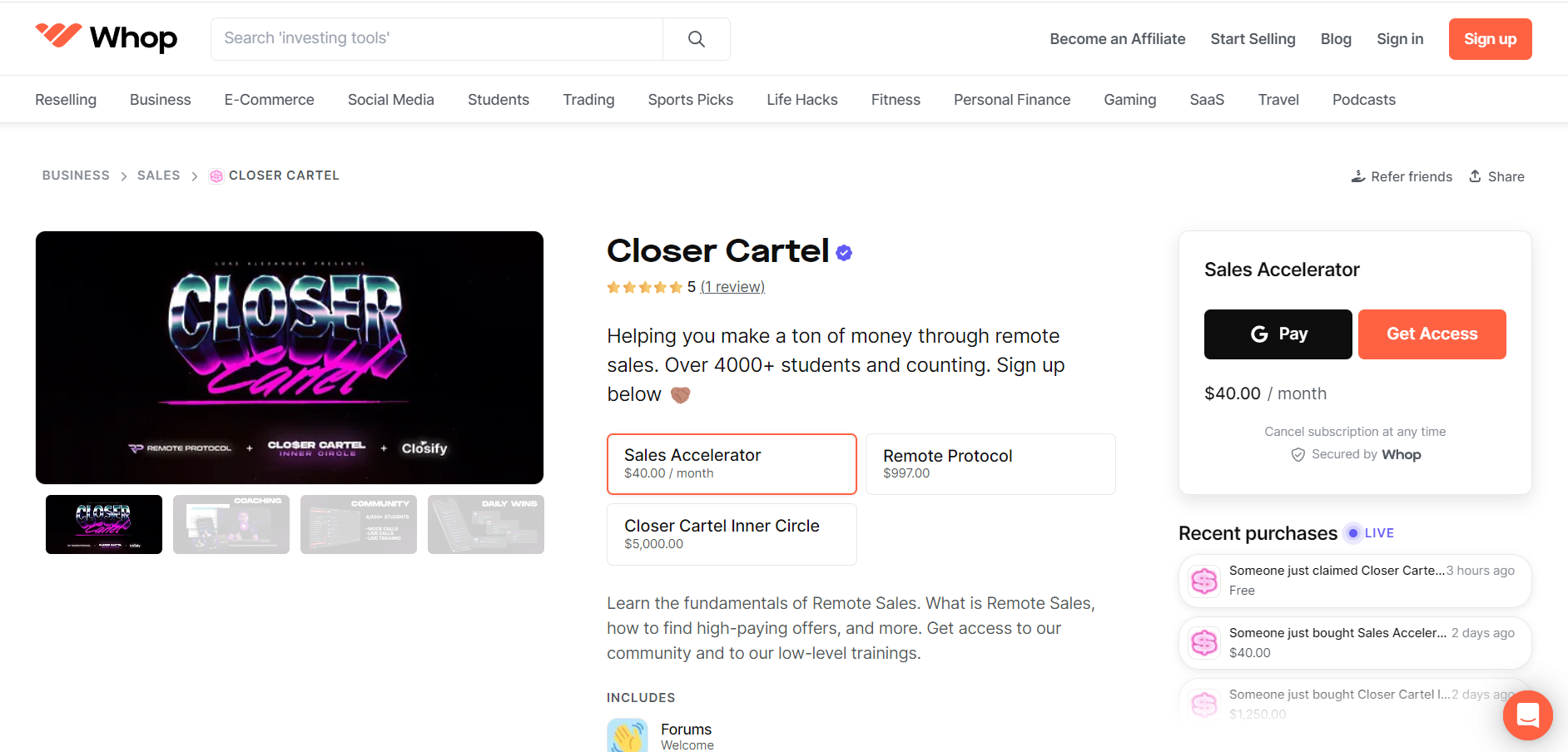This screenshot has width=1568, height=752.
Task: Click the Get Access button
Action: tap(1432, 334)
